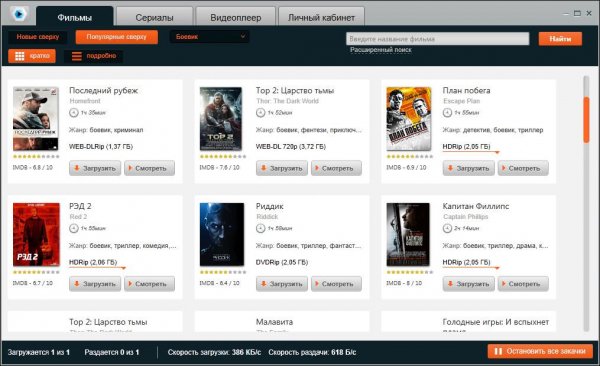The height and width of the screenshot is (366, 600).
Task: Click Загружается 1 из 1 status
Action: pos(39,352)
